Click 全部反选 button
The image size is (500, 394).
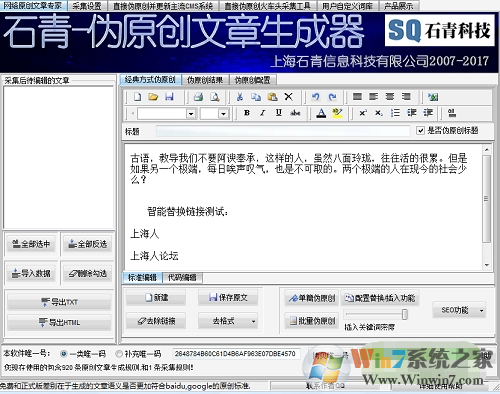(x=88, y=244)
